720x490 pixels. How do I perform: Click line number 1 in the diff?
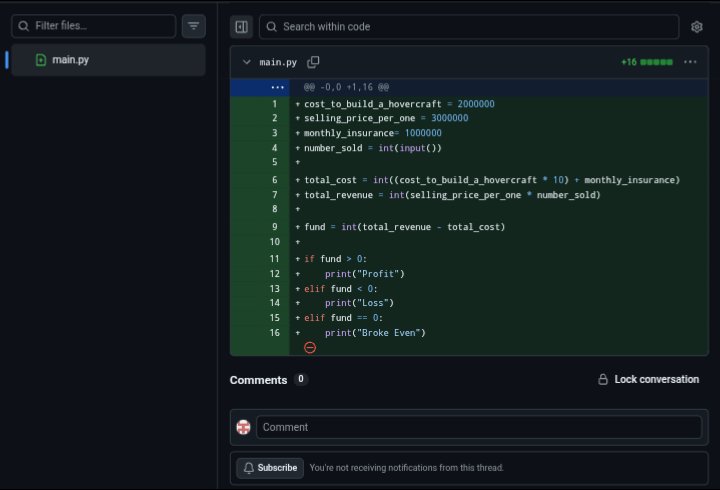pyautogui.click(x=275, y=104)
